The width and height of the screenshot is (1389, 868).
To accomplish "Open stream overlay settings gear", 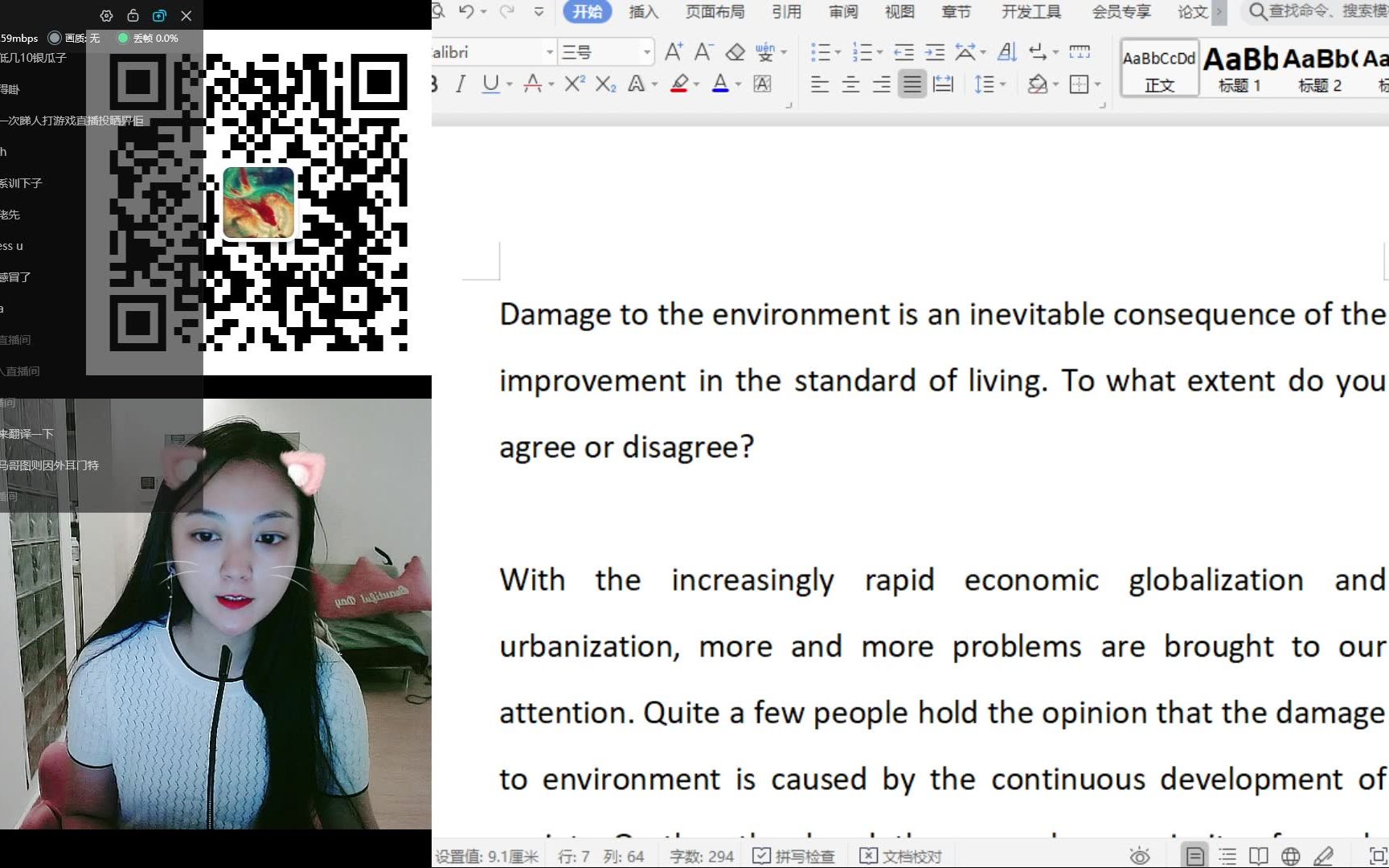I will click(x=106, y=15).
